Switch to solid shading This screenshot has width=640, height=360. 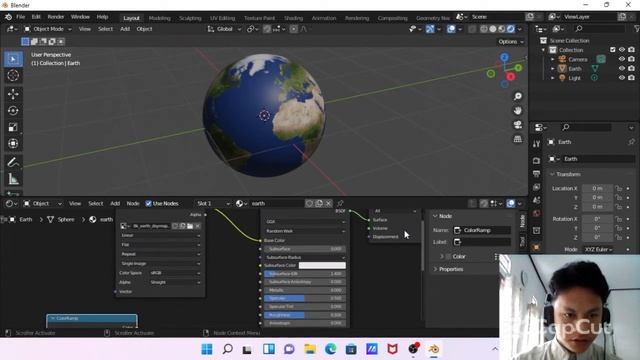coord(493,29)
